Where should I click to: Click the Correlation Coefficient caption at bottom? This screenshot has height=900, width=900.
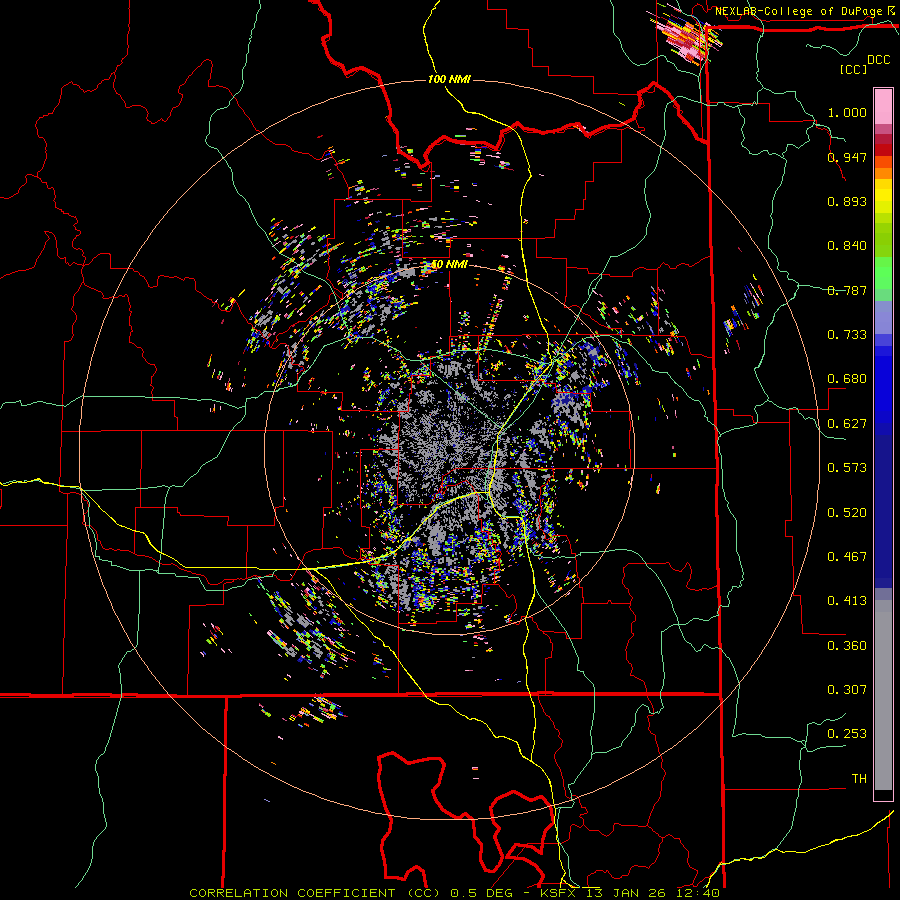coord(454,893)
